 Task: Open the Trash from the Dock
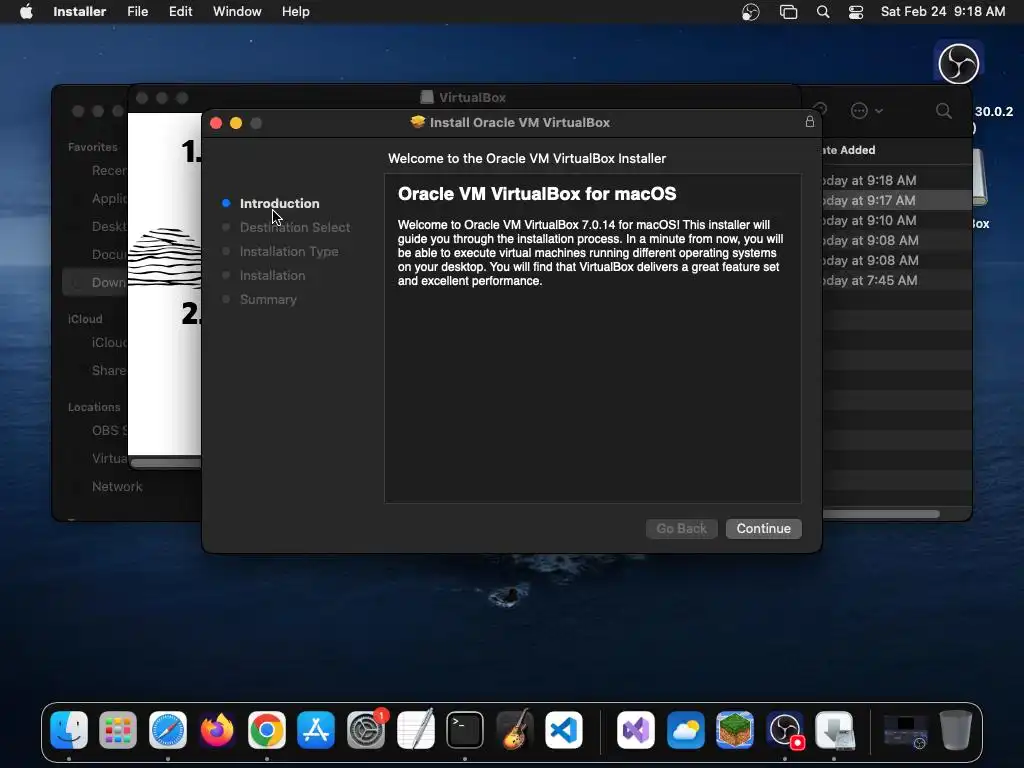(955, 730)
